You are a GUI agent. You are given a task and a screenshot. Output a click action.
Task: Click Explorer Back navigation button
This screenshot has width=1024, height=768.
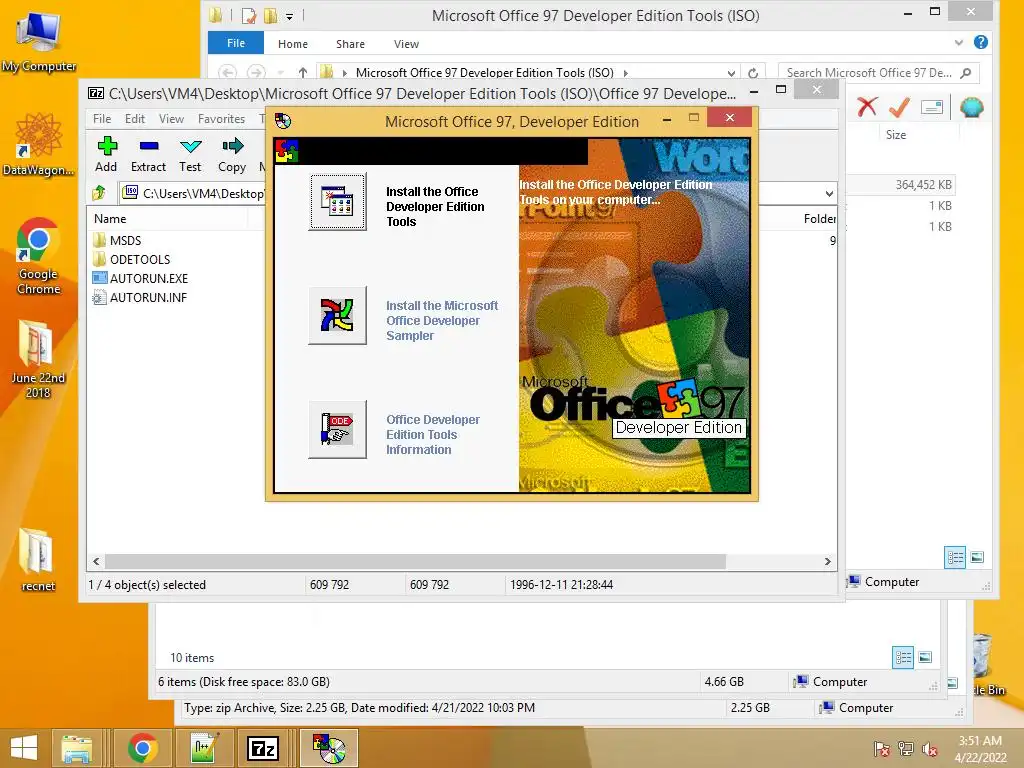click(227, 72)
